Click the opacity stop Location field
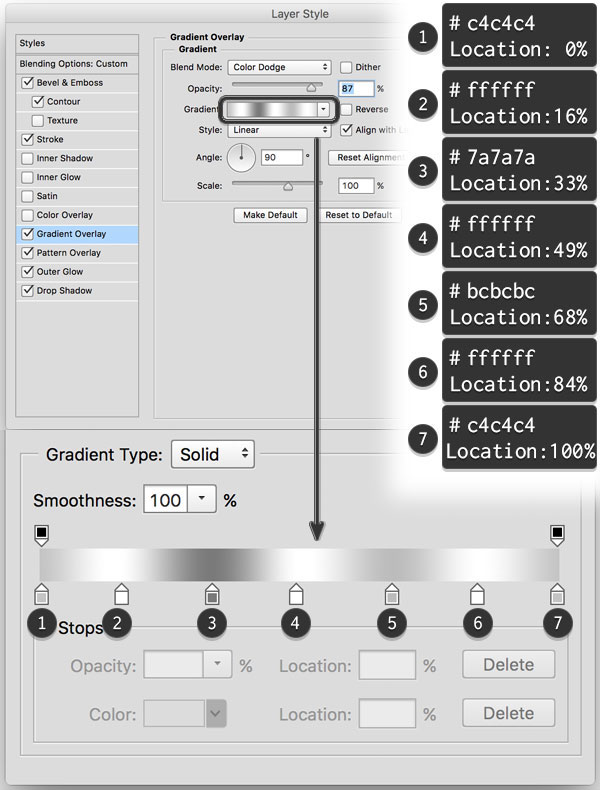 pyautogui.click(x=387, y=665)
